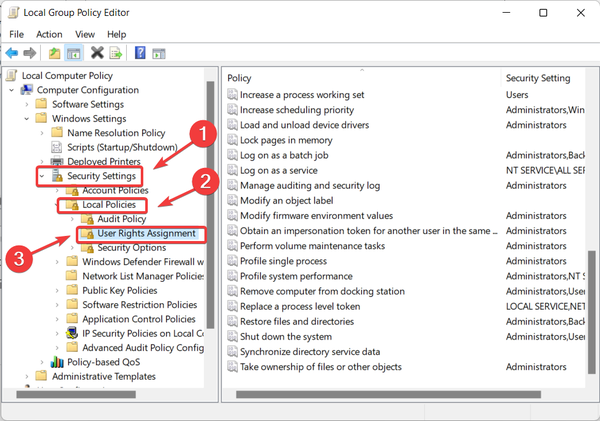
Task: Open the Action menu
Action: (49, 34)
